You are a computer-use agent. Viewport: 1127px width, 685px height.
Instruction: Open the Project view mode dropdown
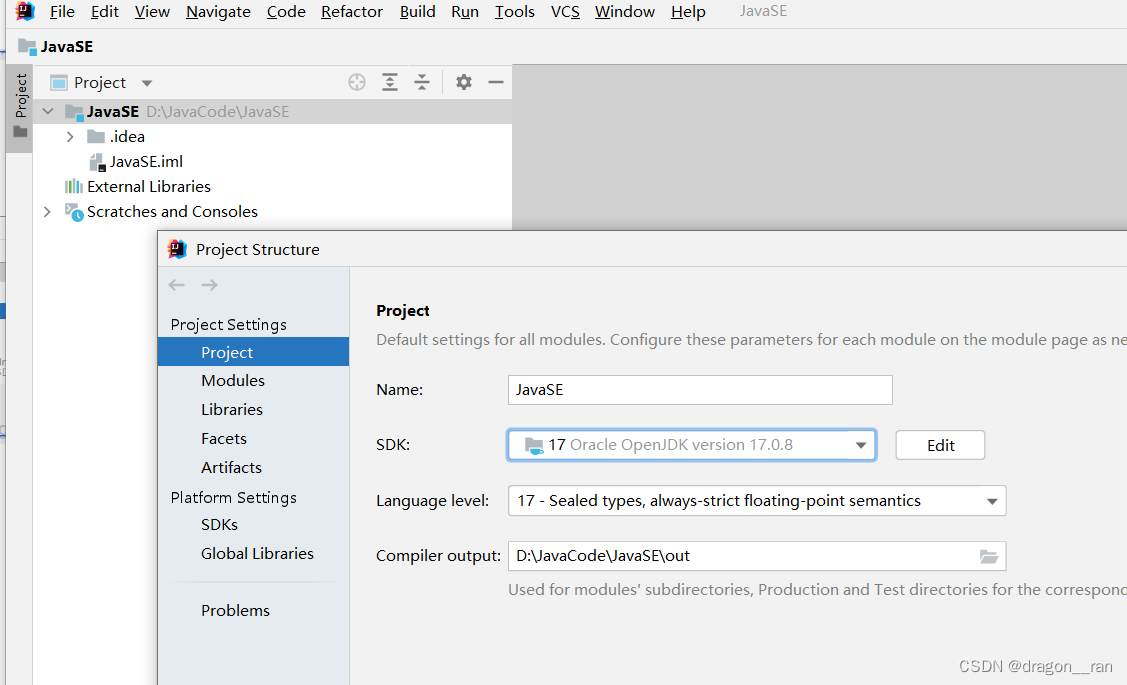(147, 83)
